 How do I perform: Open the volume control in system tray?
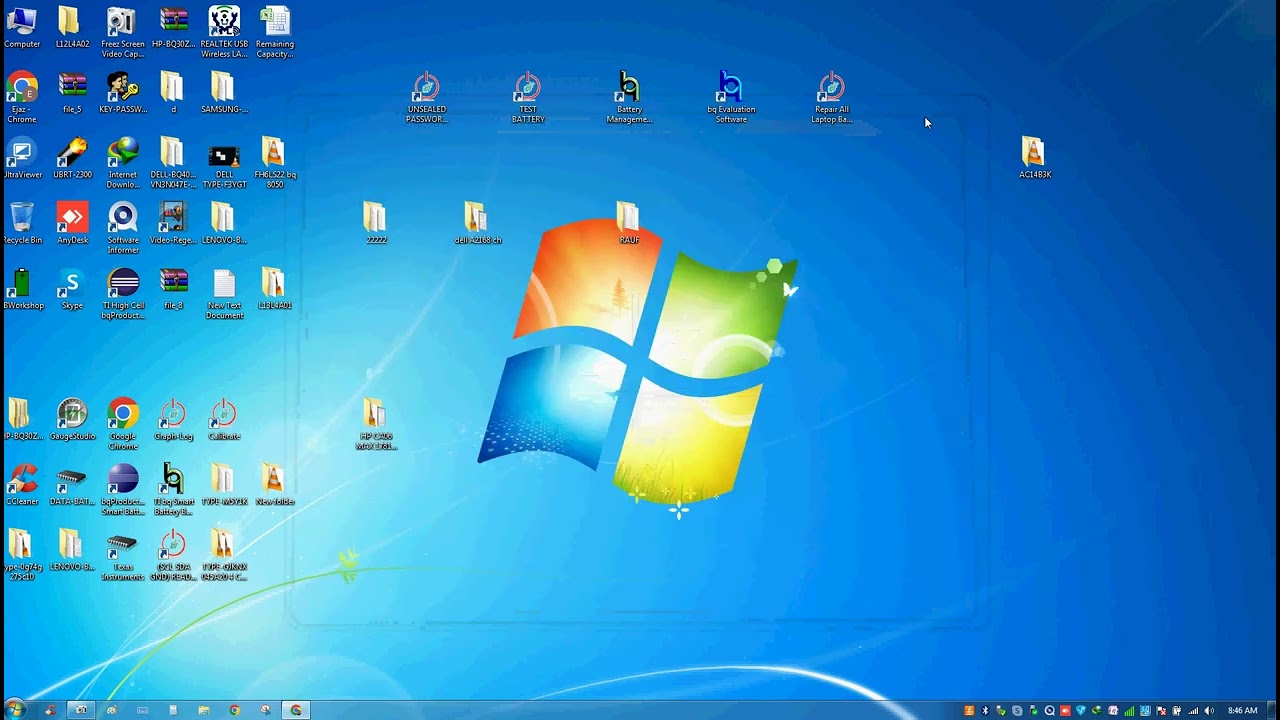(x=1209, y=710)
